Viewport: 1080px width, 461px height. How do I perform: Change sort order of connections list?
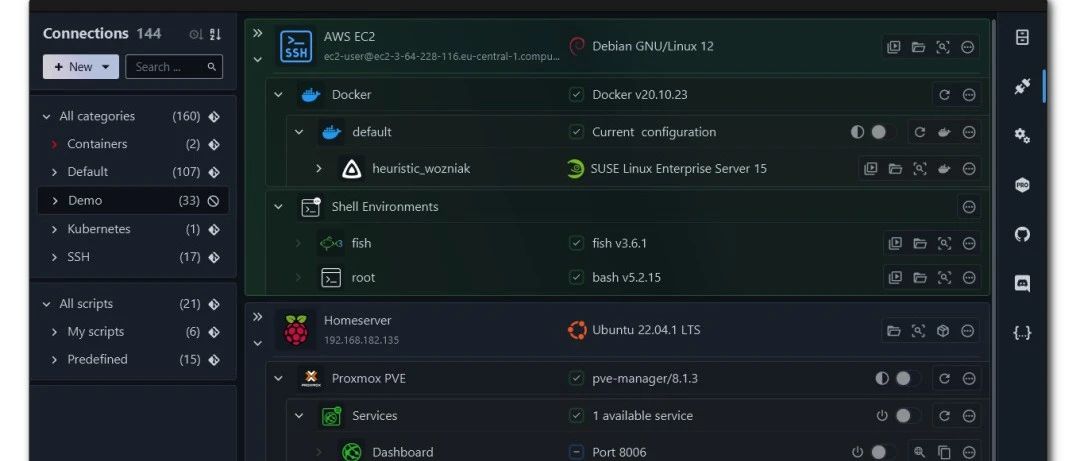pos(216,34)
